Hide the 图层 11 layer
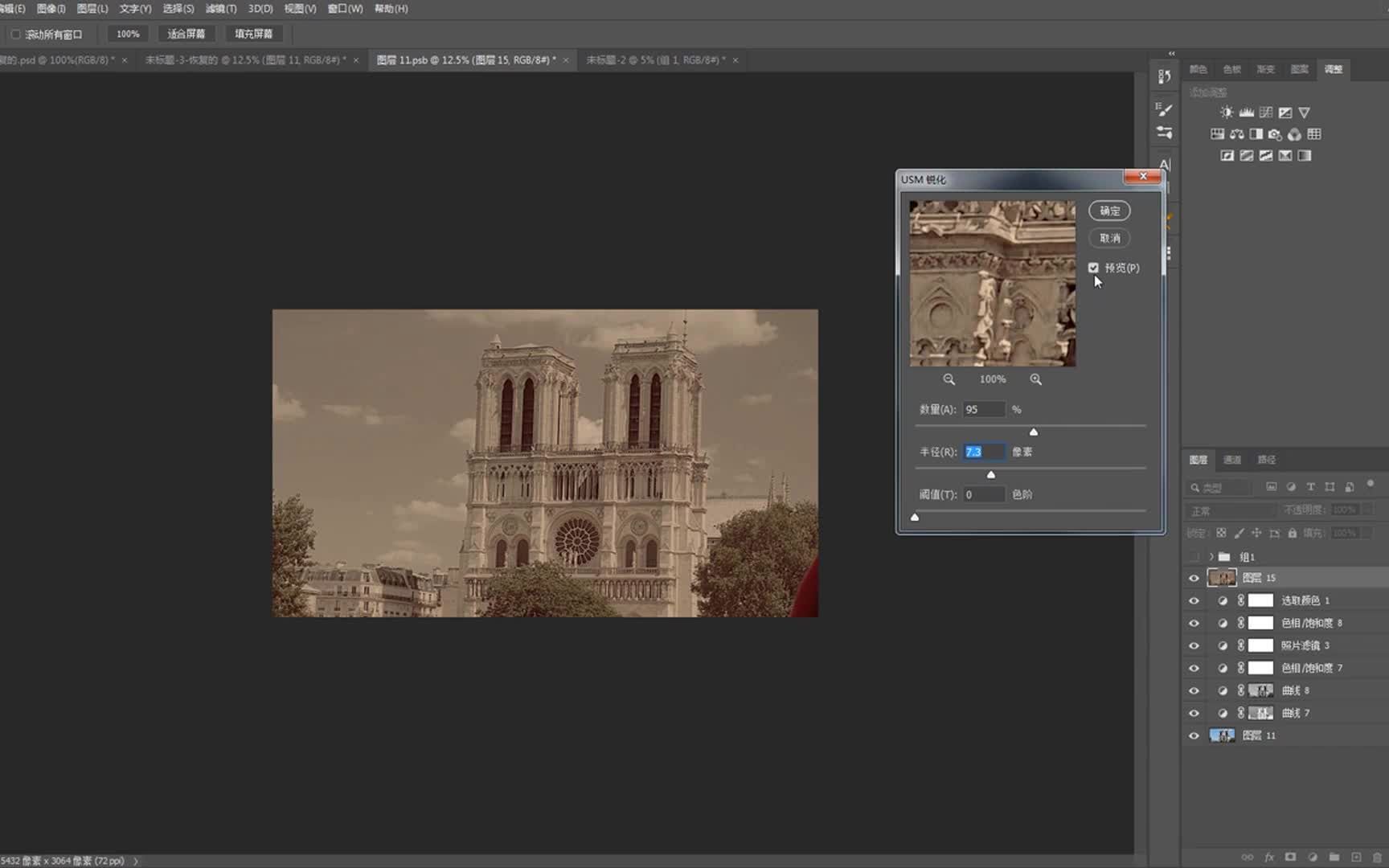 pos(1194,735)
